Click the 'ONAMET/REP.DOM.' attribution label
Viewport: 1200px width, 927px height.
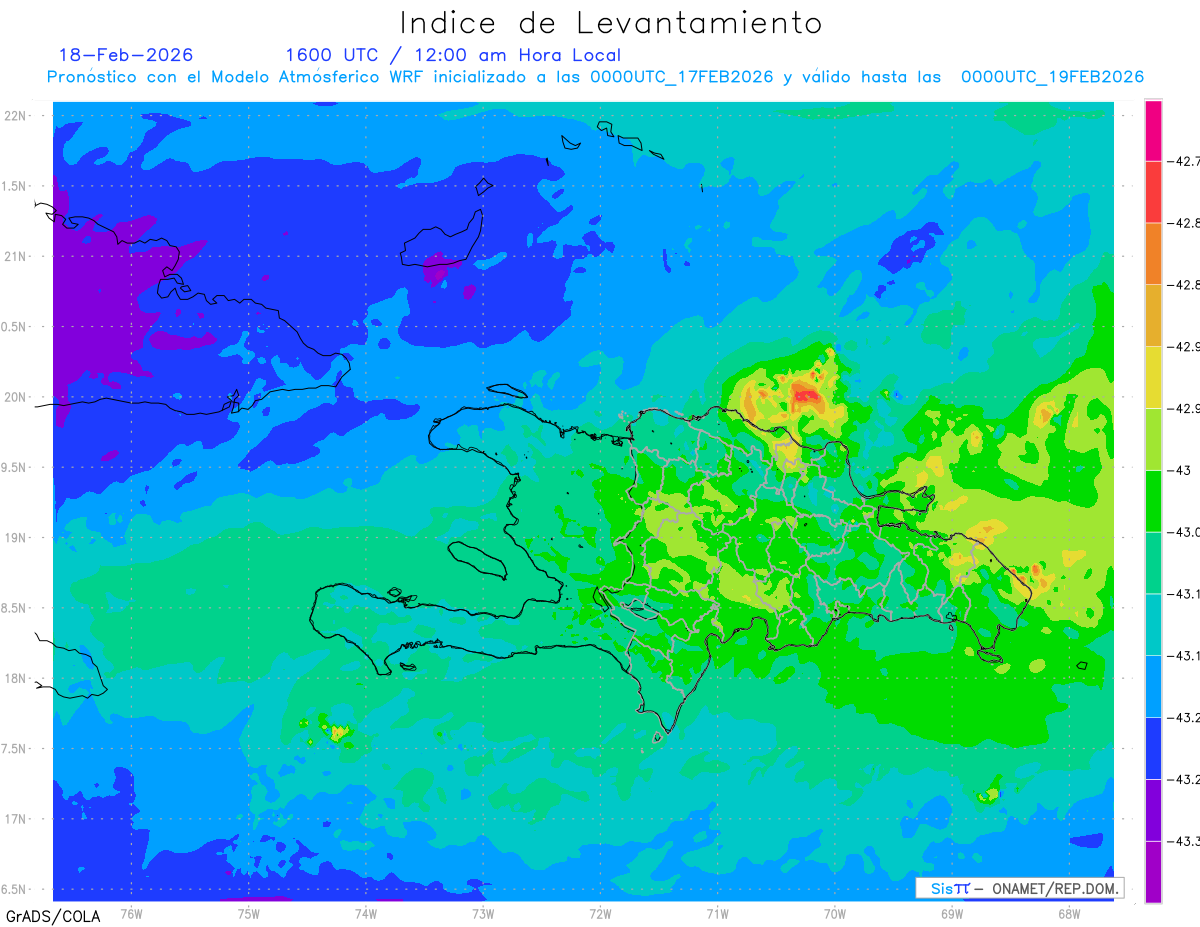coord(1054,888)
